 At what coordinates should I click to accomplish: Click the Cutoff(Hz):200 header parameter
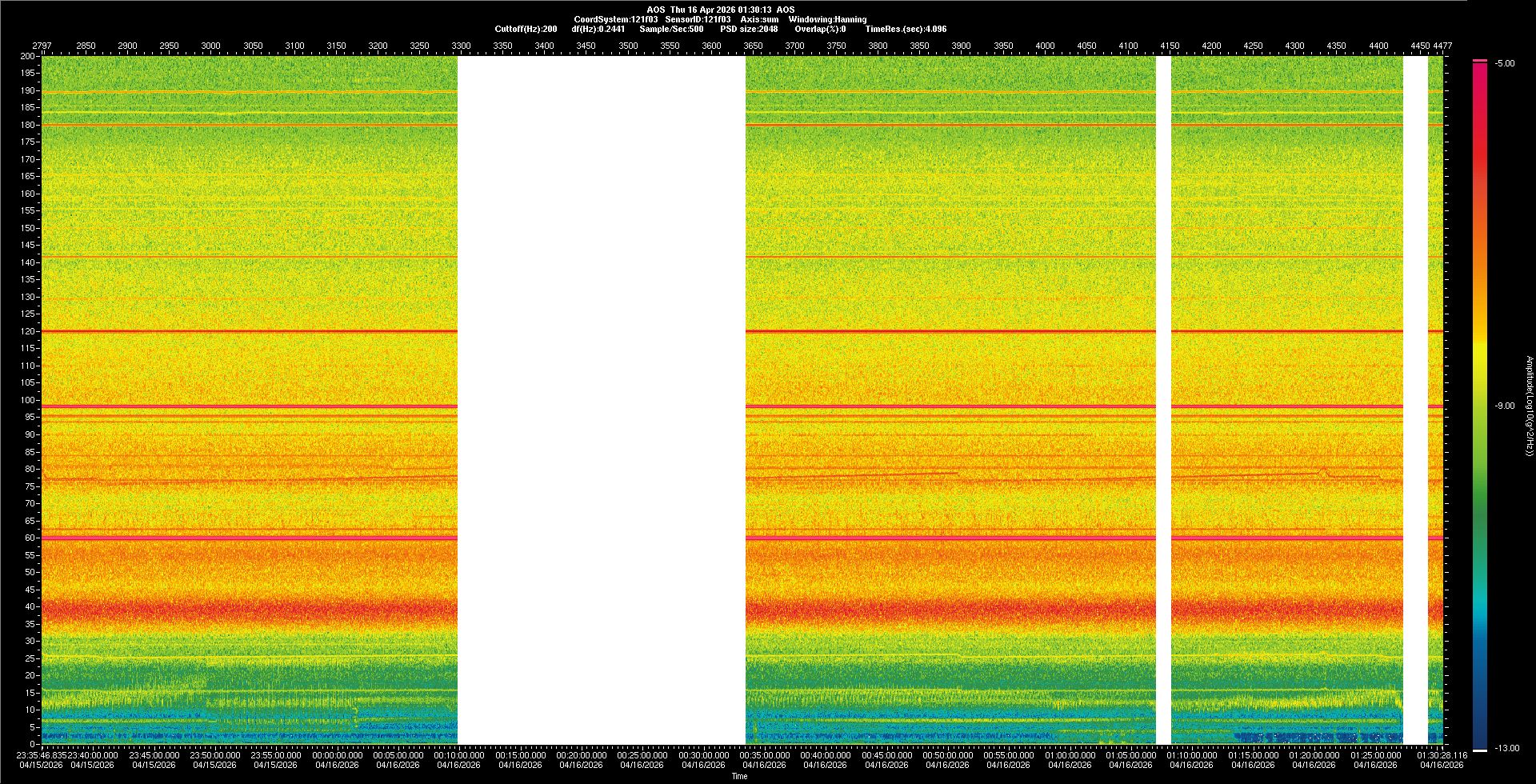point(526,29)
